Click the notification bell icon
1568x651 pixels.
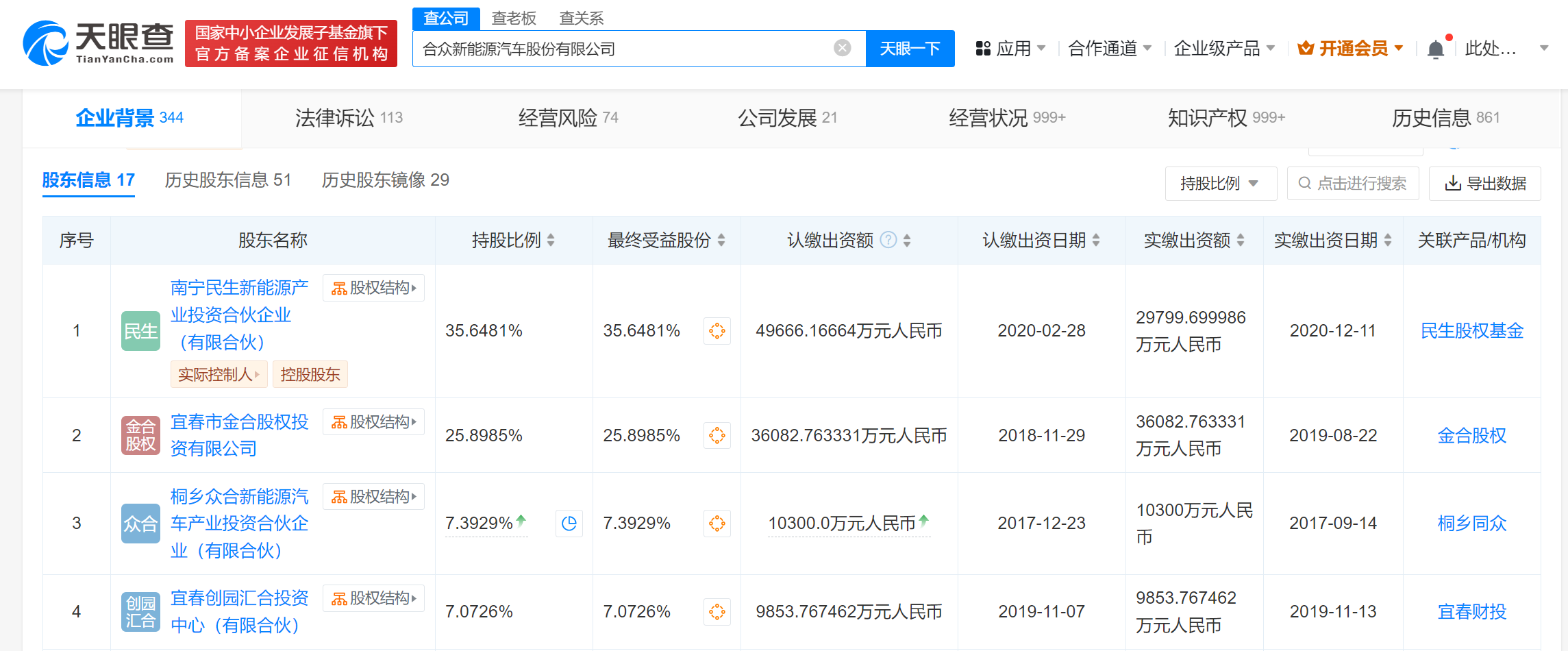[x=1435, y=49]
